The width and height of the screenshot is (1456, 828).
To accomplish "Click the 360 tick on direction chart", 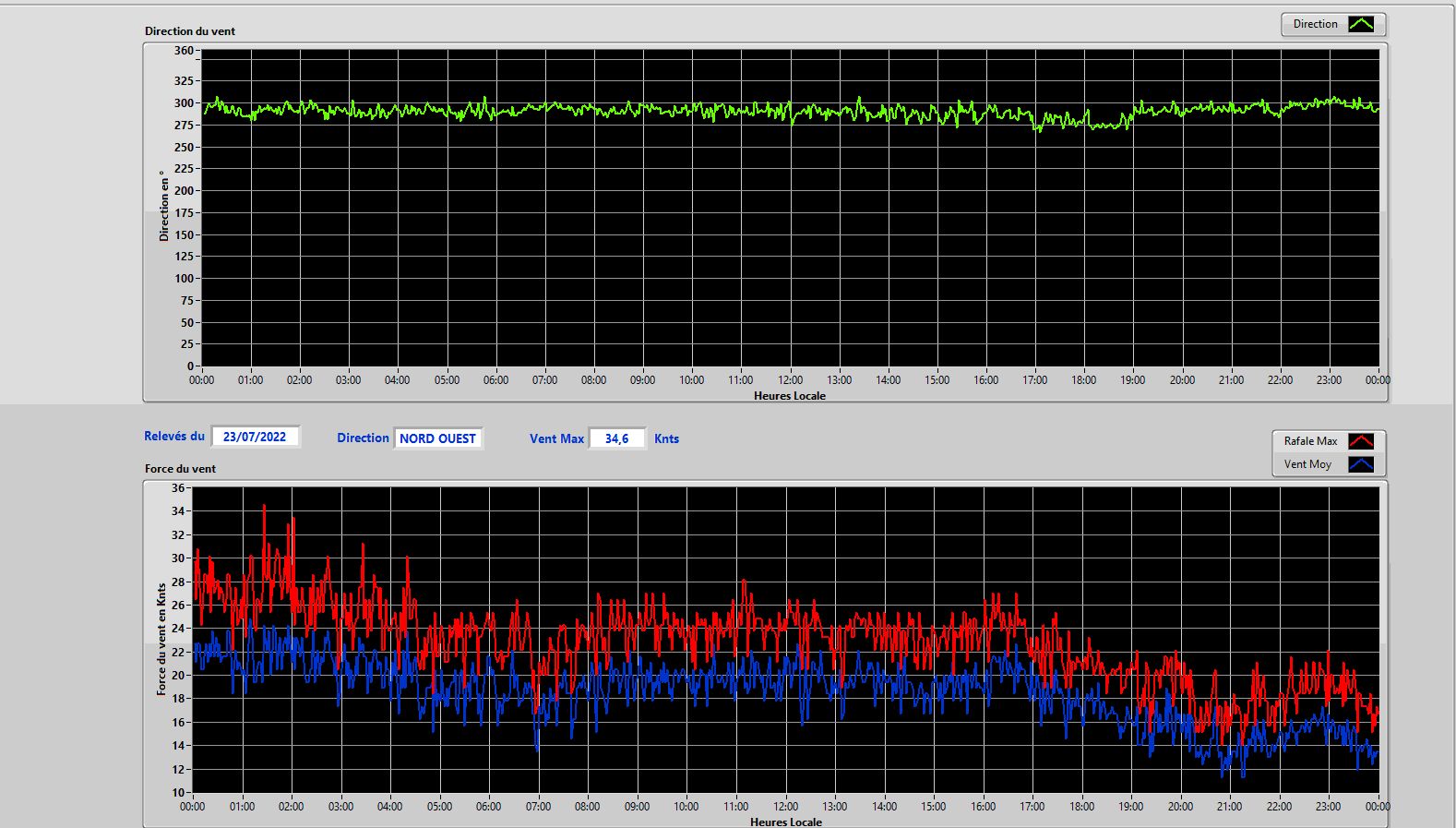I will (185, 51).
